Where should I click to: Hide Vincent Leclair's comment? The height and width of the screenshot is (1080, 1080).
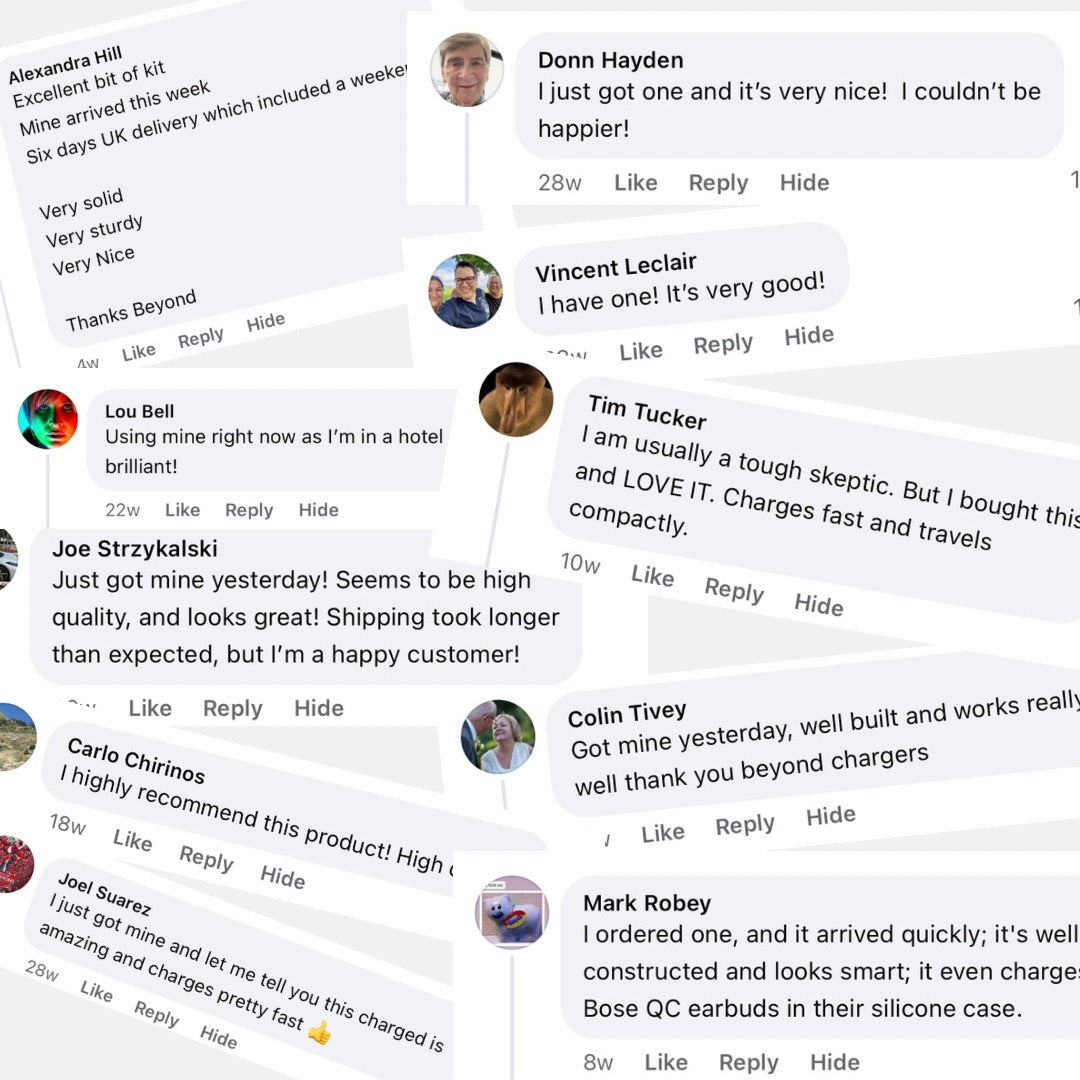pyautogui.click(x=809, y=336)
